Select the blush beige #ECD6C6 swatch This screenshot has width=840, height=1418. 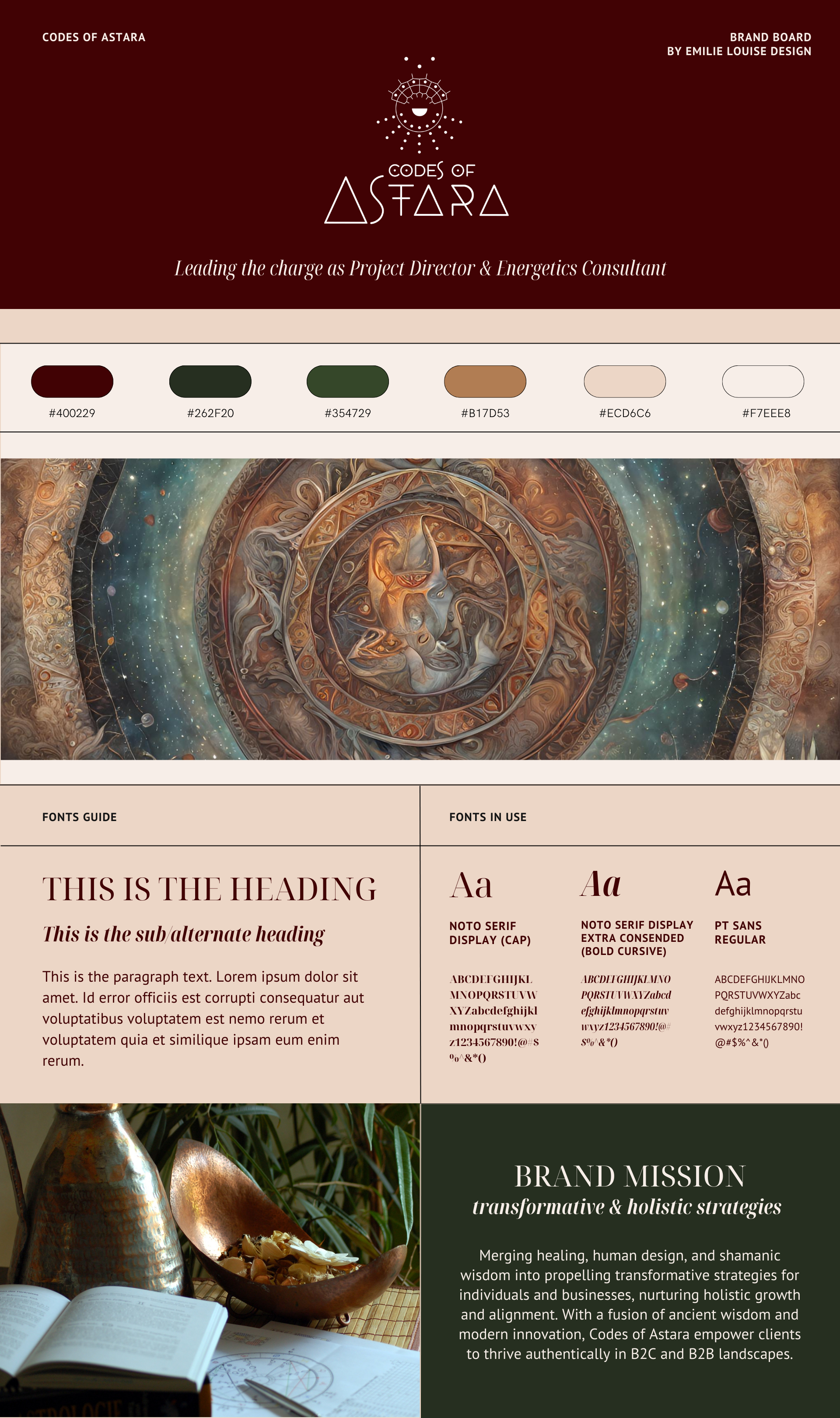point(624,382)
